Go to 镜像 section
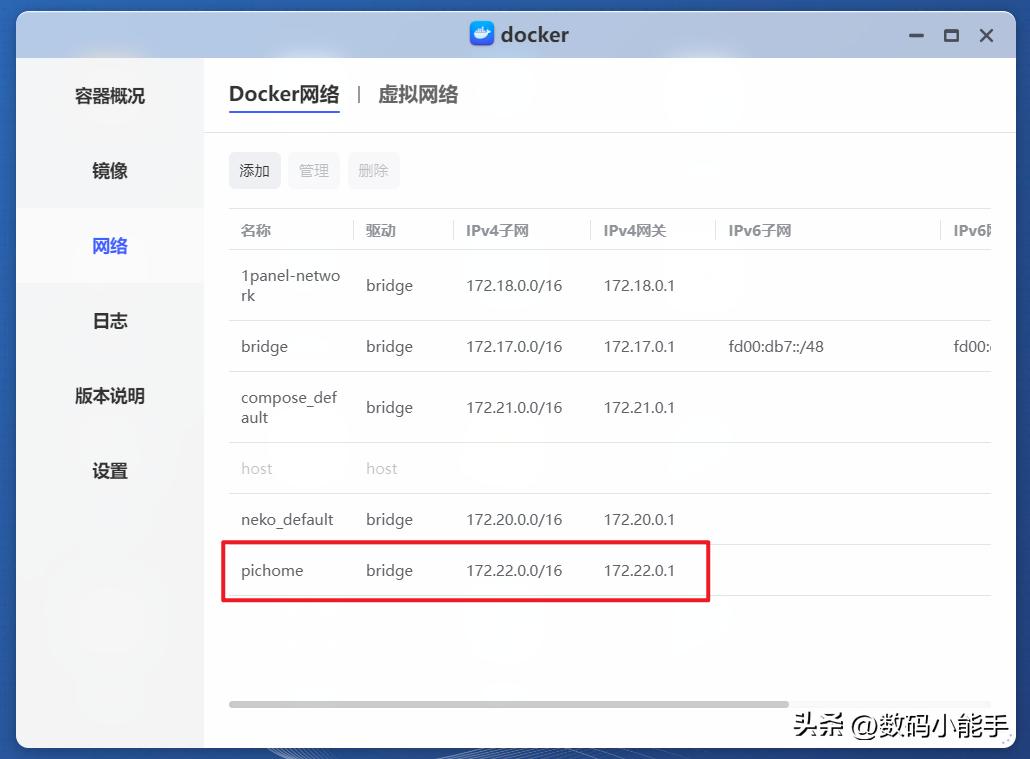The height and width of the screenshot is (759, 1030). pyautogui.click(x=110, y=171)
